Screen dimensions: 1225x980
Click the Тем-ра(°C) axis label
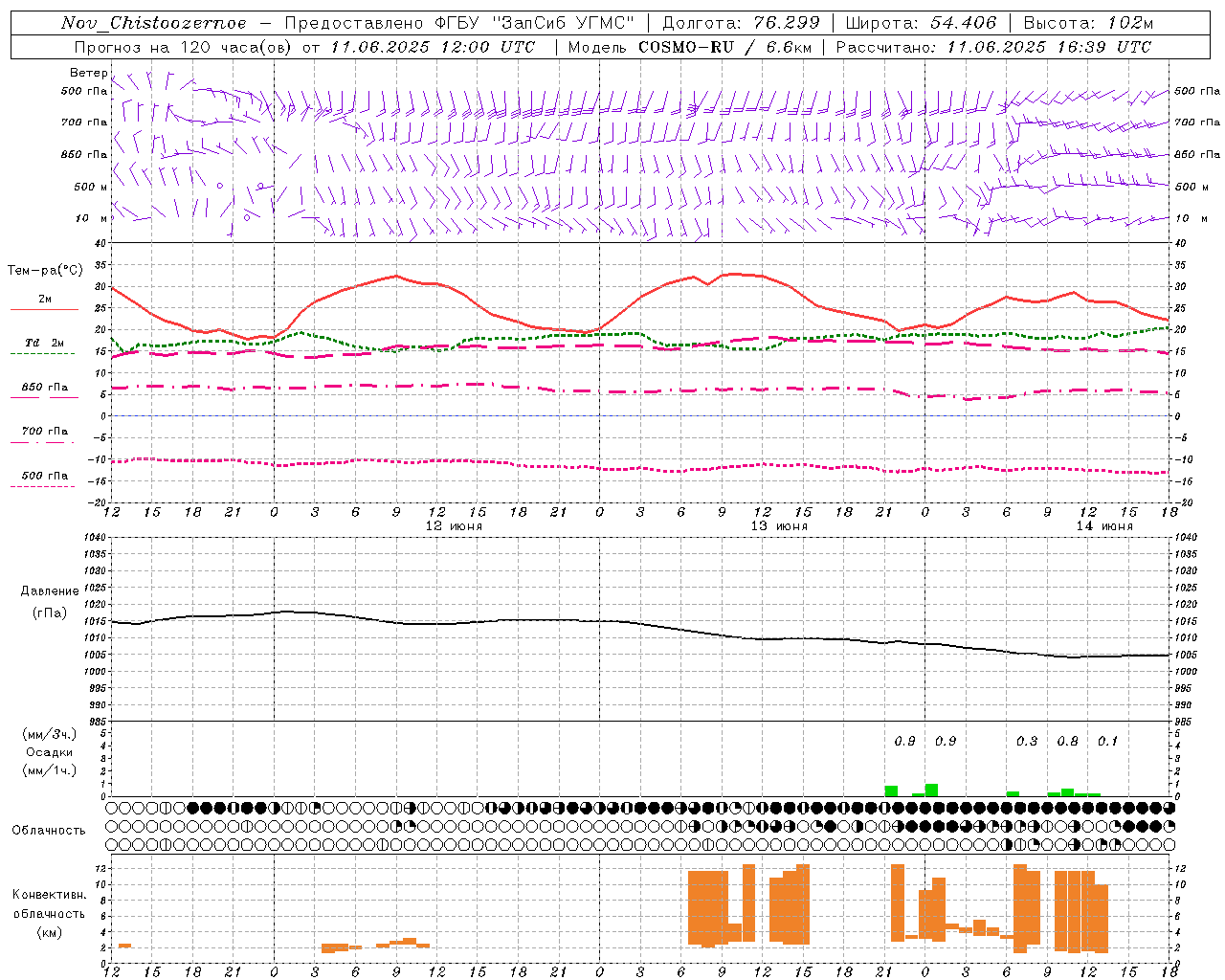(x=45, y=271)
